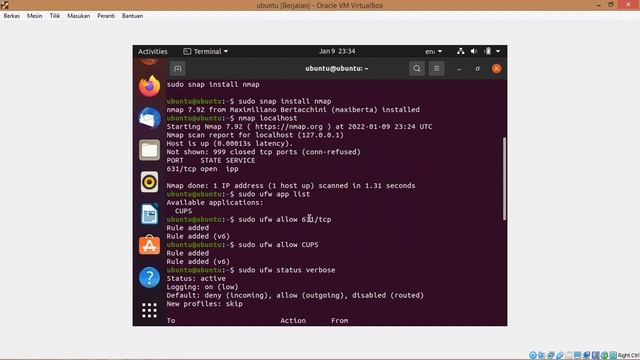Click the terminal title ubuntu@ubuntu: ~
Viewport: 640px width, 360px height.
coord(337,69)
